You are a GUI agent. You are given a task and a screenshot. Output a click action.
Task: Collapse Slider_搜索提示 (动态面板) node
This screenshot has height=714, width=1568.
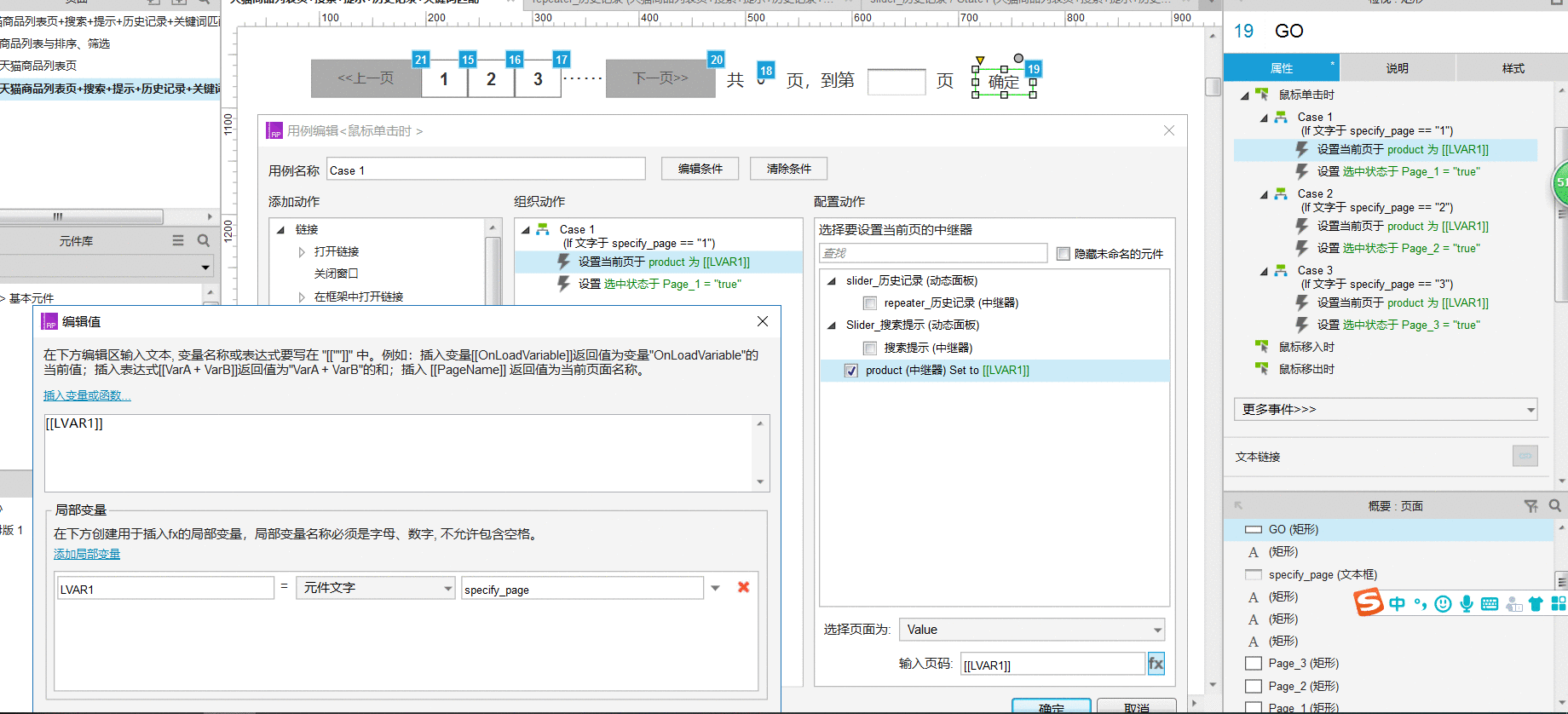pos(832,325)
